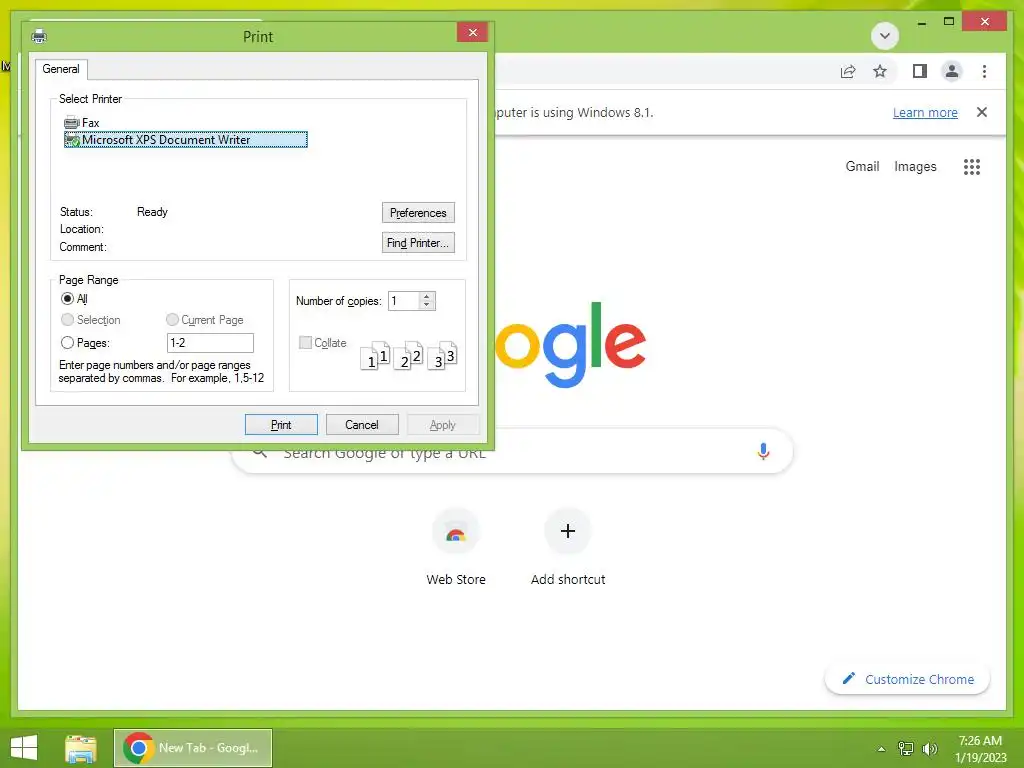Increase the number of copies
Screen dimensions: 1024x768
(426, 296)
